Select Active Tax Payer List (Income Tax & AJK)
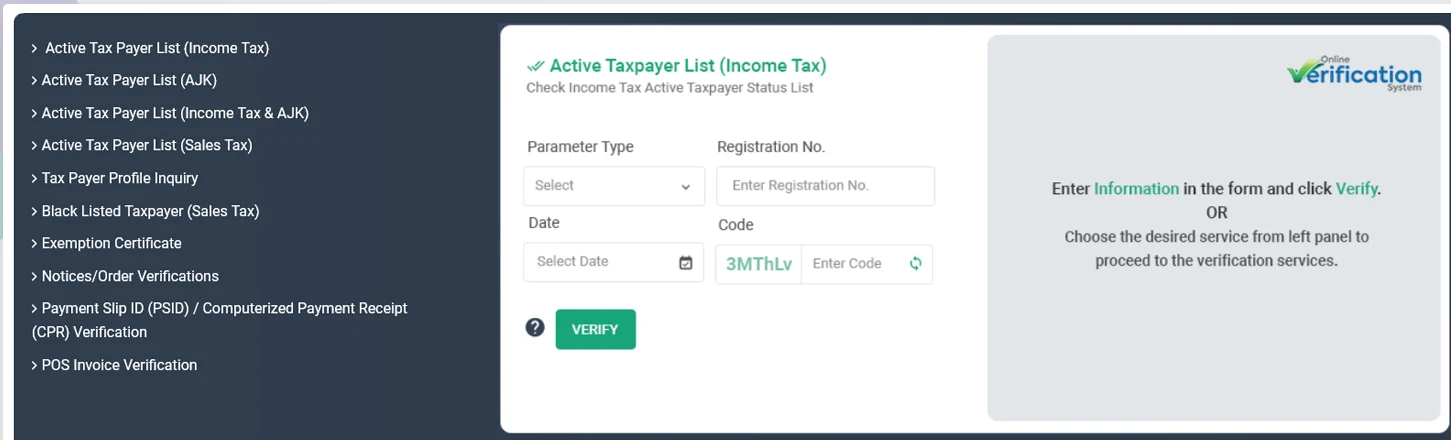Image resolution: width=1451 pixels, height=440 pixels. pyautogui.click(x=170, y=113)
